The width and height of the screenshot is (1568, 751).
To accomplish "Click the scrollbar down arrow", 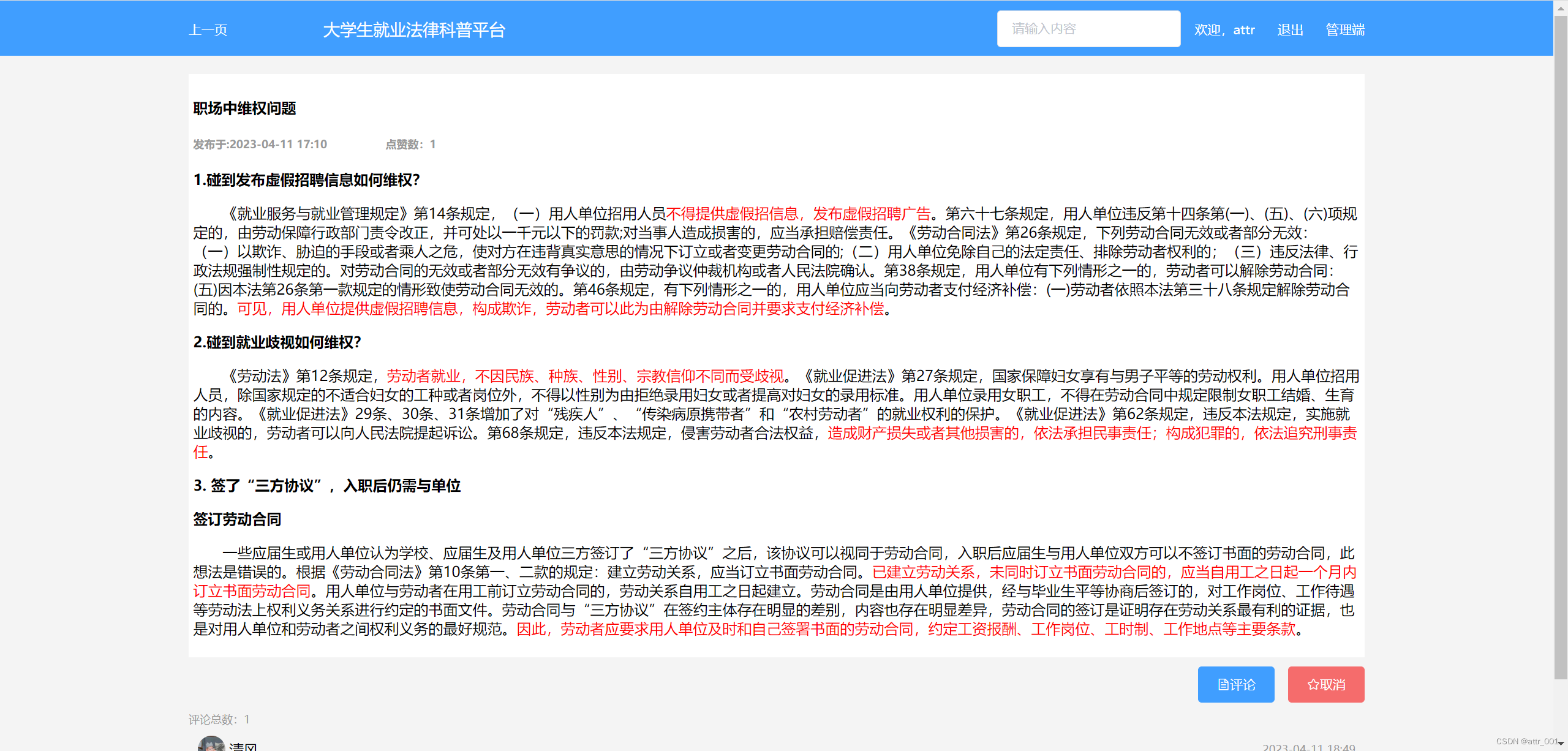I will tap(1561, 743).
